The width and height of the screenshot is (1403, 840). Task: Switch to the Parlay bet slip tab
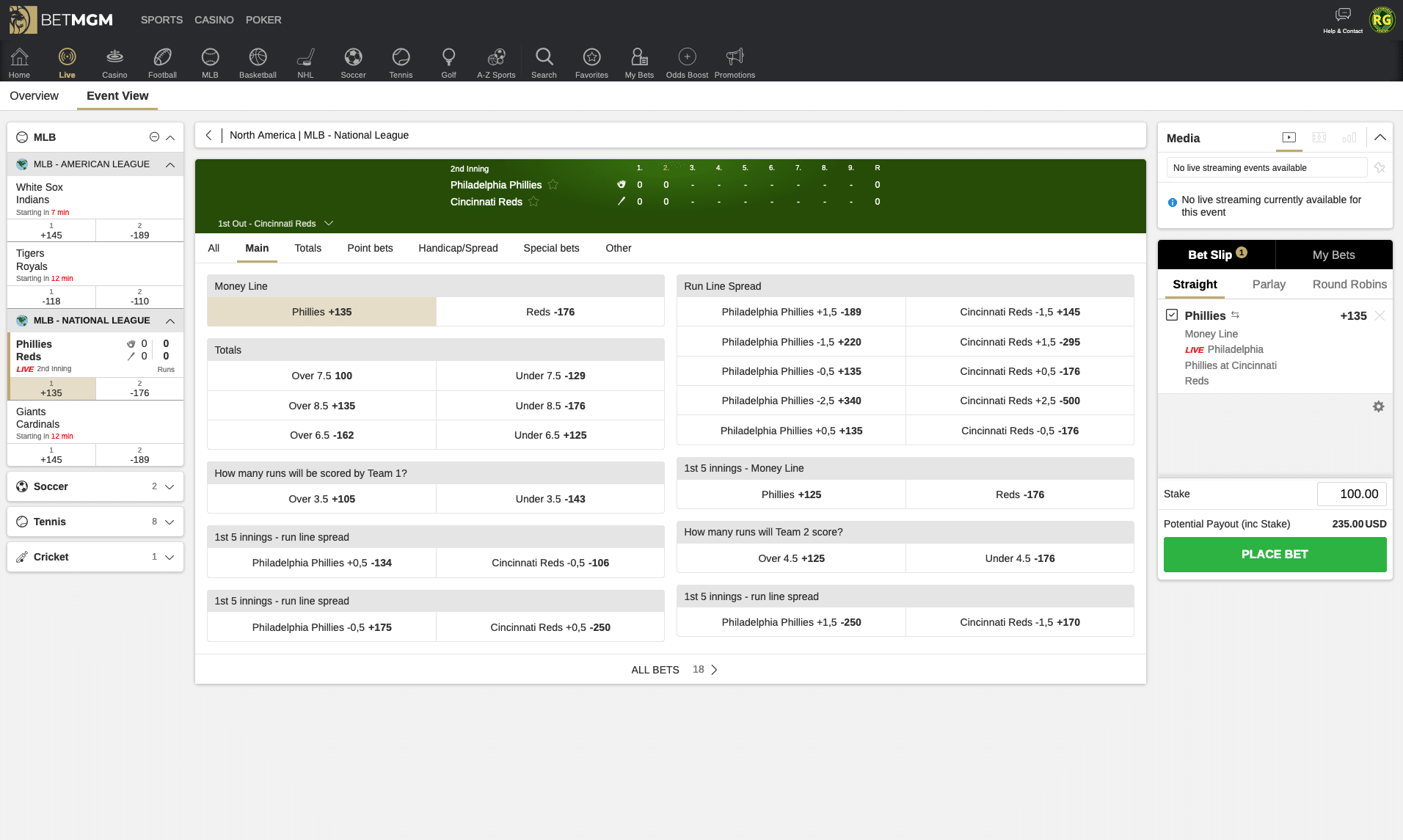tap(1269, 285)
